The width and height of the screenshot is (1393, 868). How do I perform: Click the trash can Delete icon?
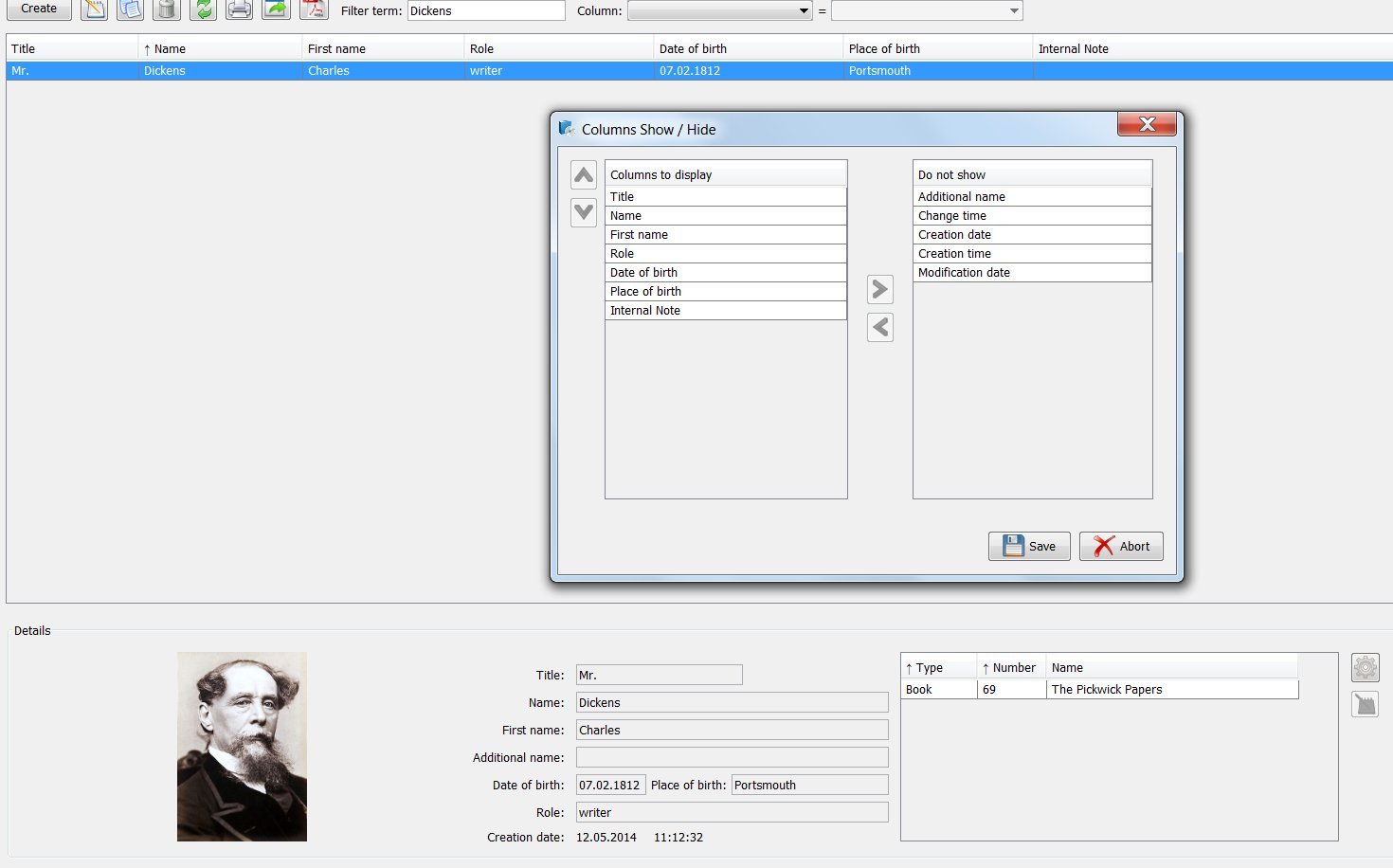pyautogui.click(x=167, y=9)
